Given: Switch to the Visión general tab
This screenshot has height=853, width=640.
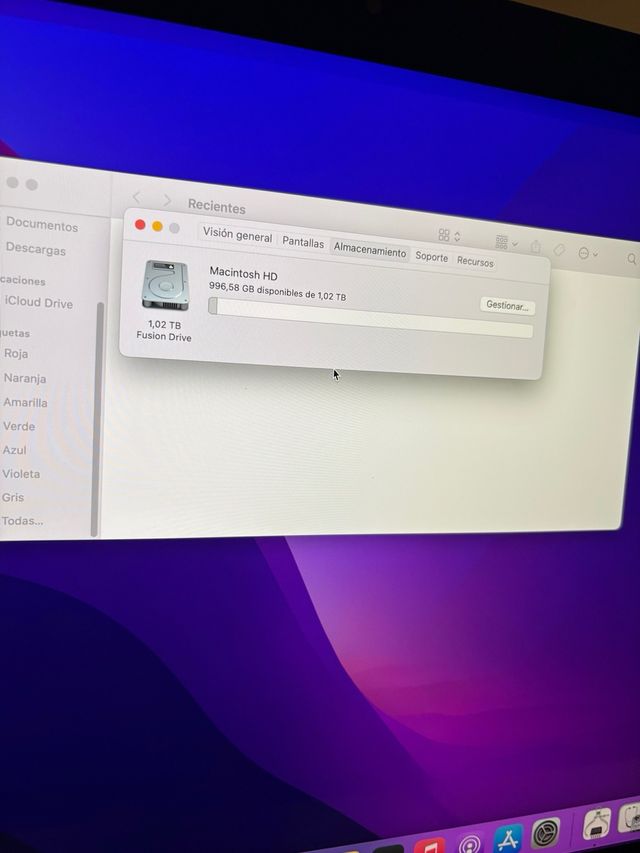Looking at the screenshot, I should [x=237, y=236].
